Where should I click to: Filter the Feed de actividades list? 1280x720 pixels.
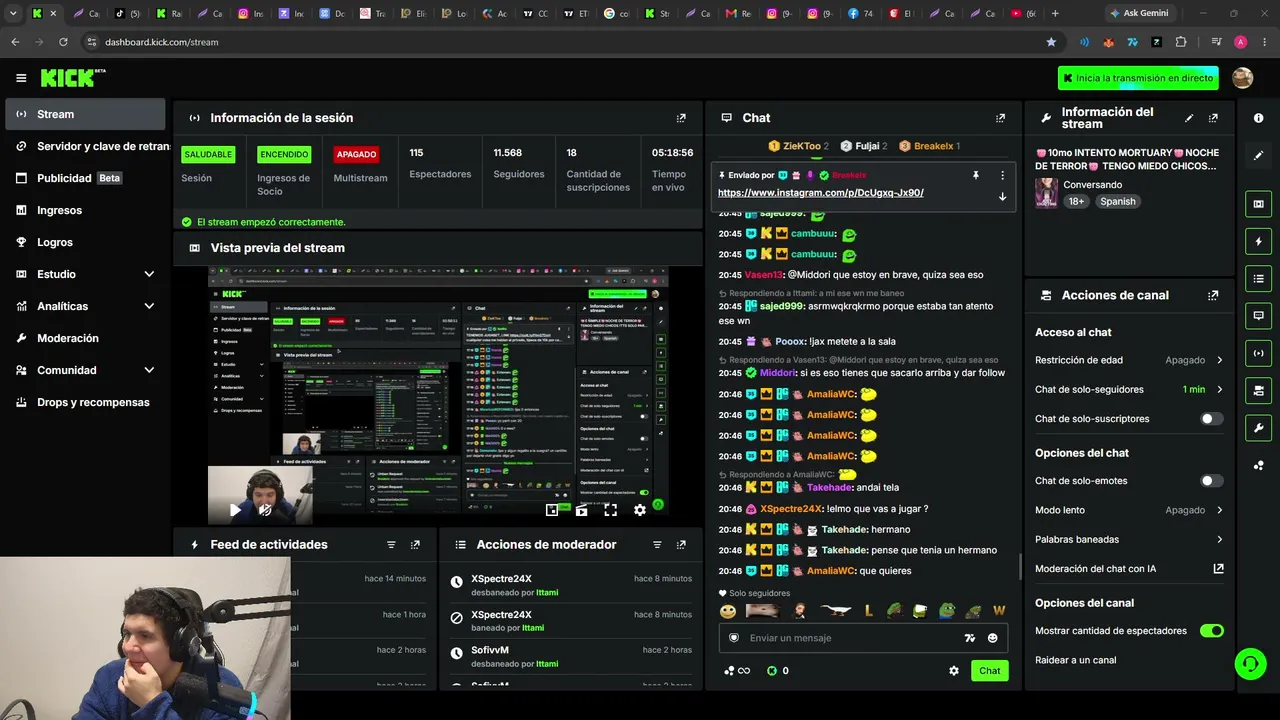(391, 545)
